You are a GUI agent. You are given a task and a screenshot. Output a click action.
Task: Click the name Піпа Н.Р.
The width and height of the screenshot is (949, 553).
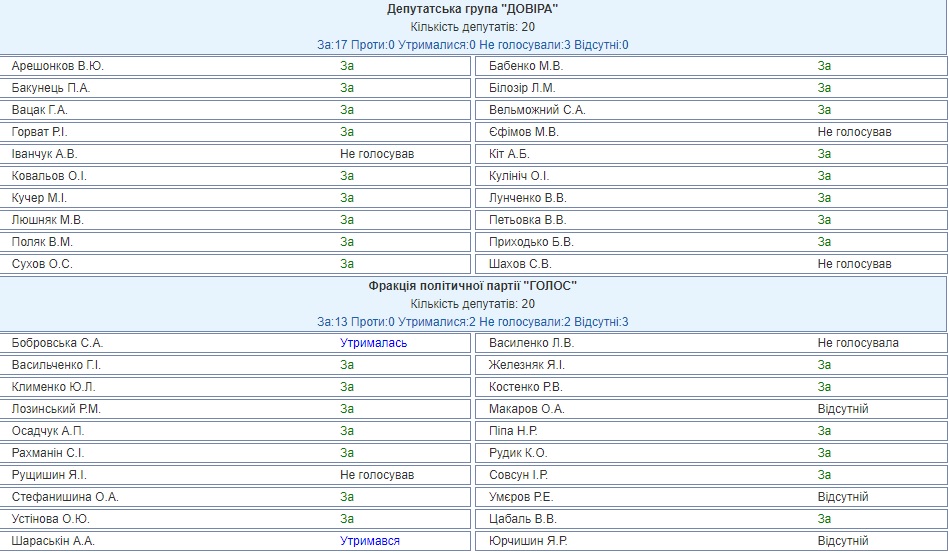[x=513, y=431]
